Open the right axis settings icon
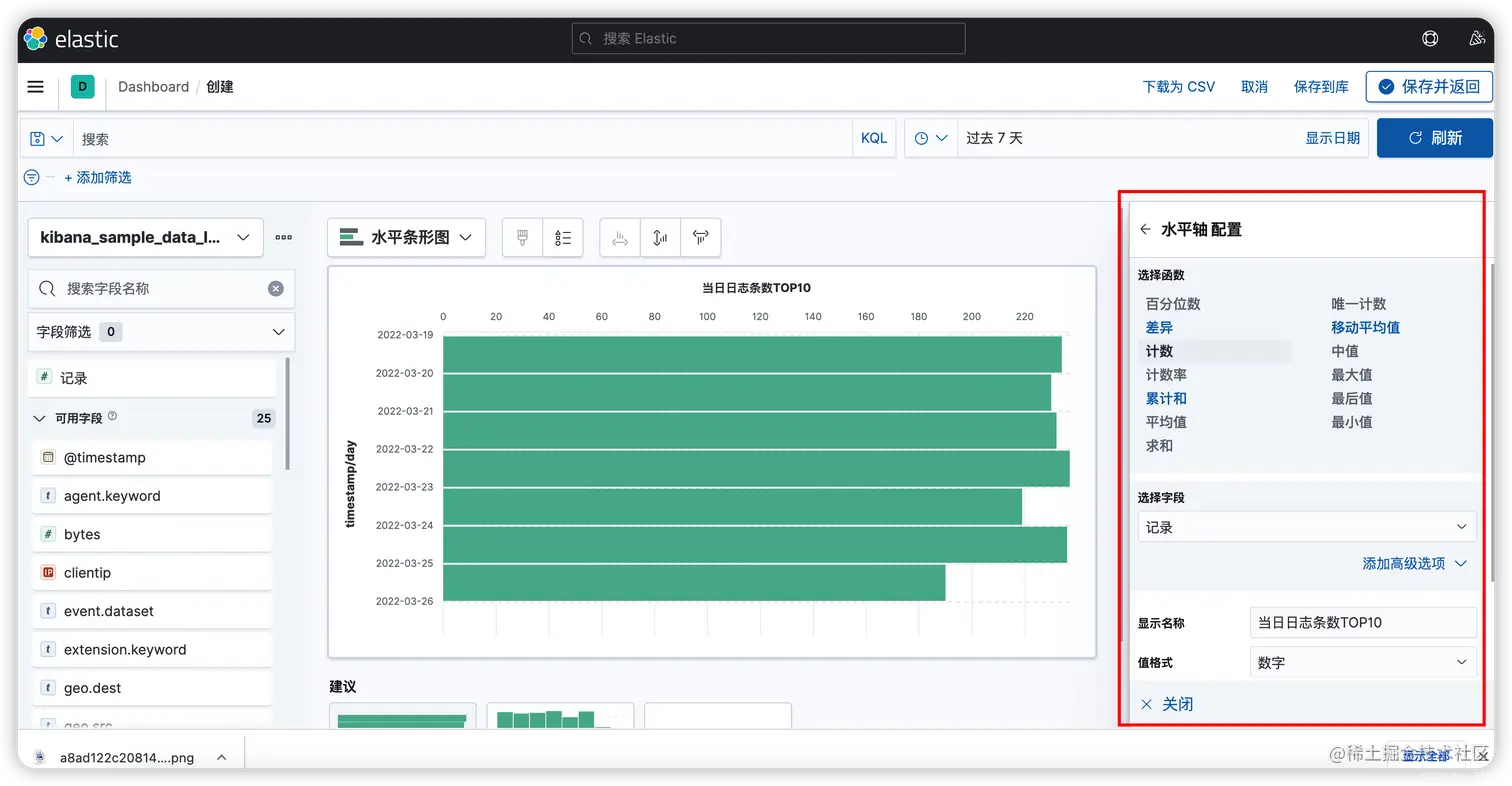The height and width of the screenshot is (786, 1512). 701,238
